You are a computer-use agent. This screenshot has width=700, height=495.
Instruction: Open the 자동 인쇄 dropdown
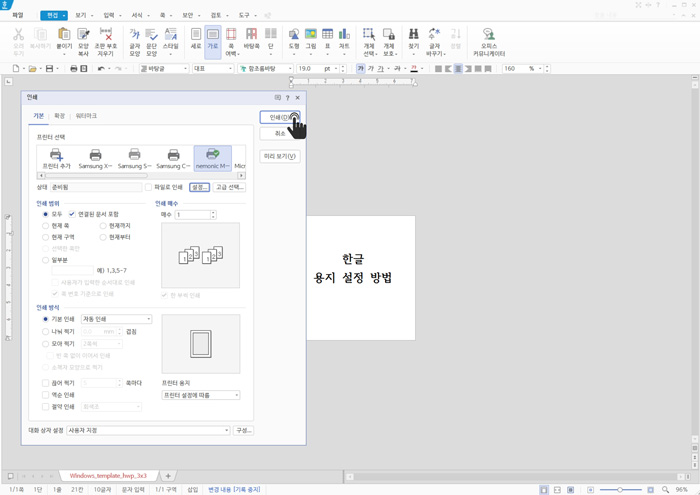pyautogui.click(x=117, y=319)
